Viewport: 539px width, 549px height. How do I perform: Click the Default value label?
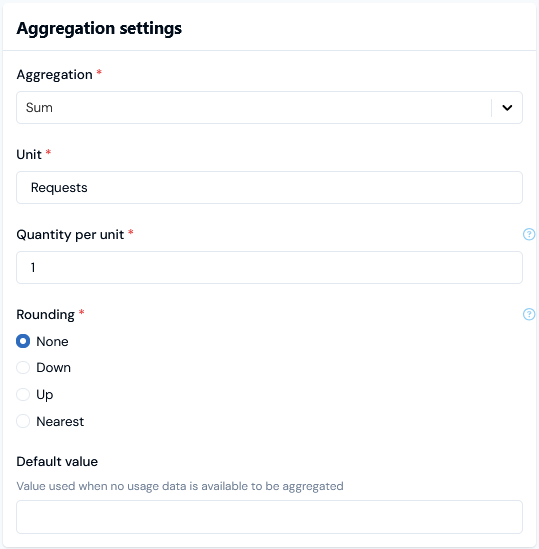57,461
